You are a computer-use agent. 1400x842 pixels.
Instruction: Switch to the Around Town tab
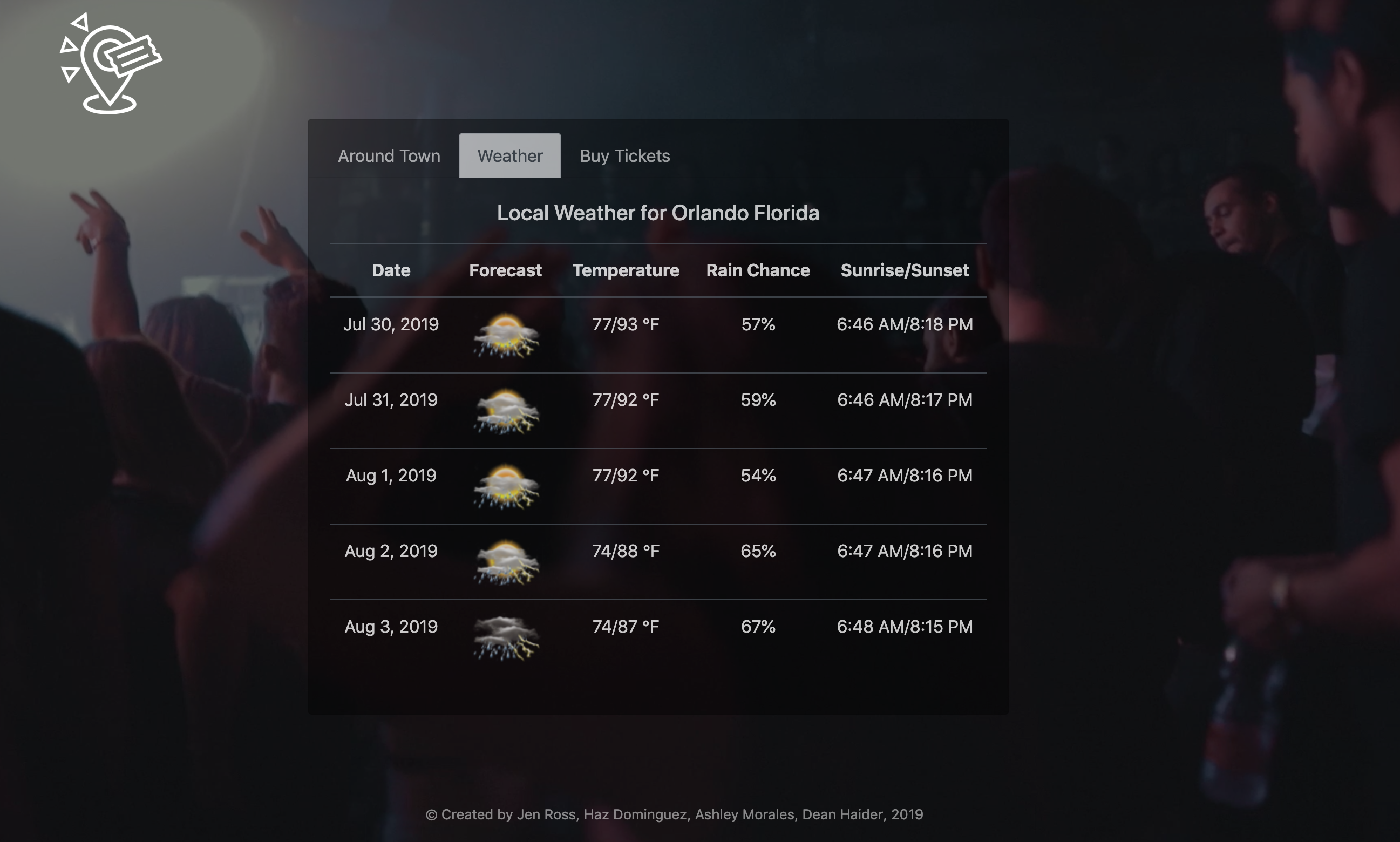(x=389, y=155)
